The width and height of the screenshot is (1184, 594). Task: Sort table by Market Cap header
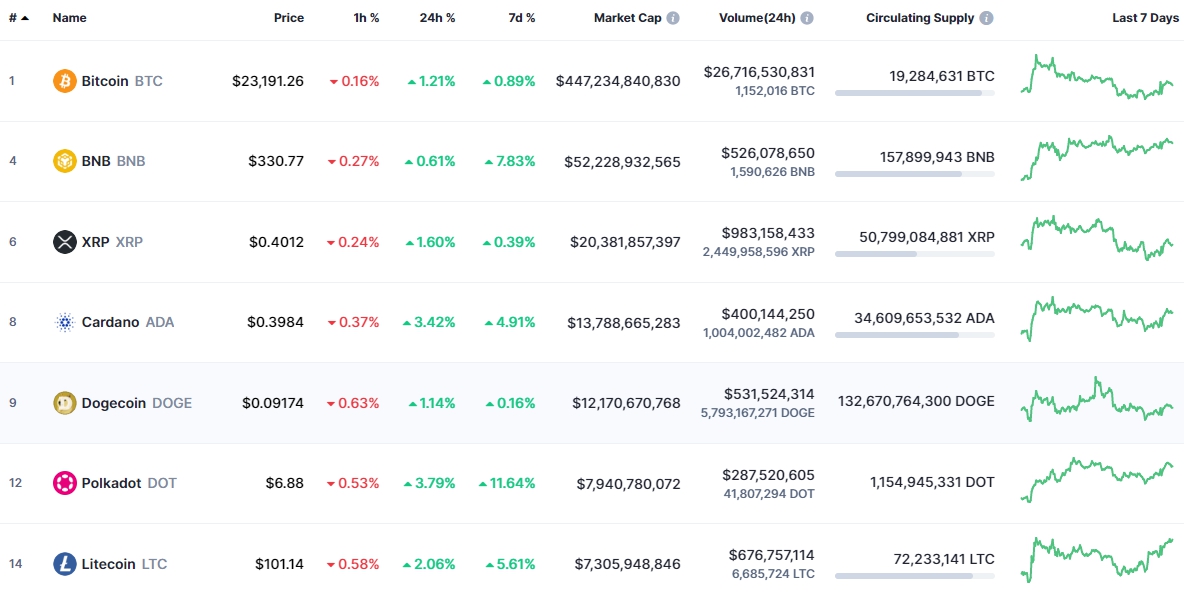tap(627, 18)
